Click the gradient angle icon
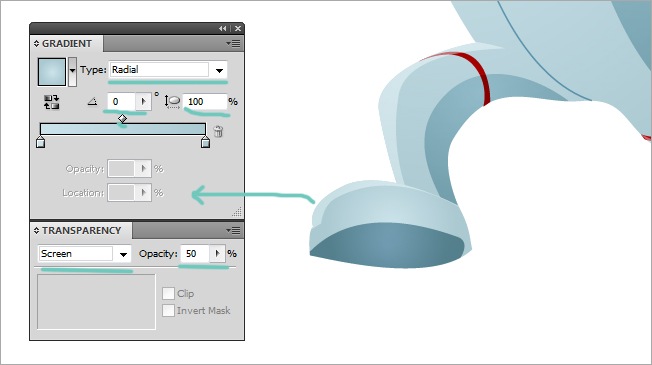Image resolution: width=652 pixels, height=365 pixels. pos(92,101)
